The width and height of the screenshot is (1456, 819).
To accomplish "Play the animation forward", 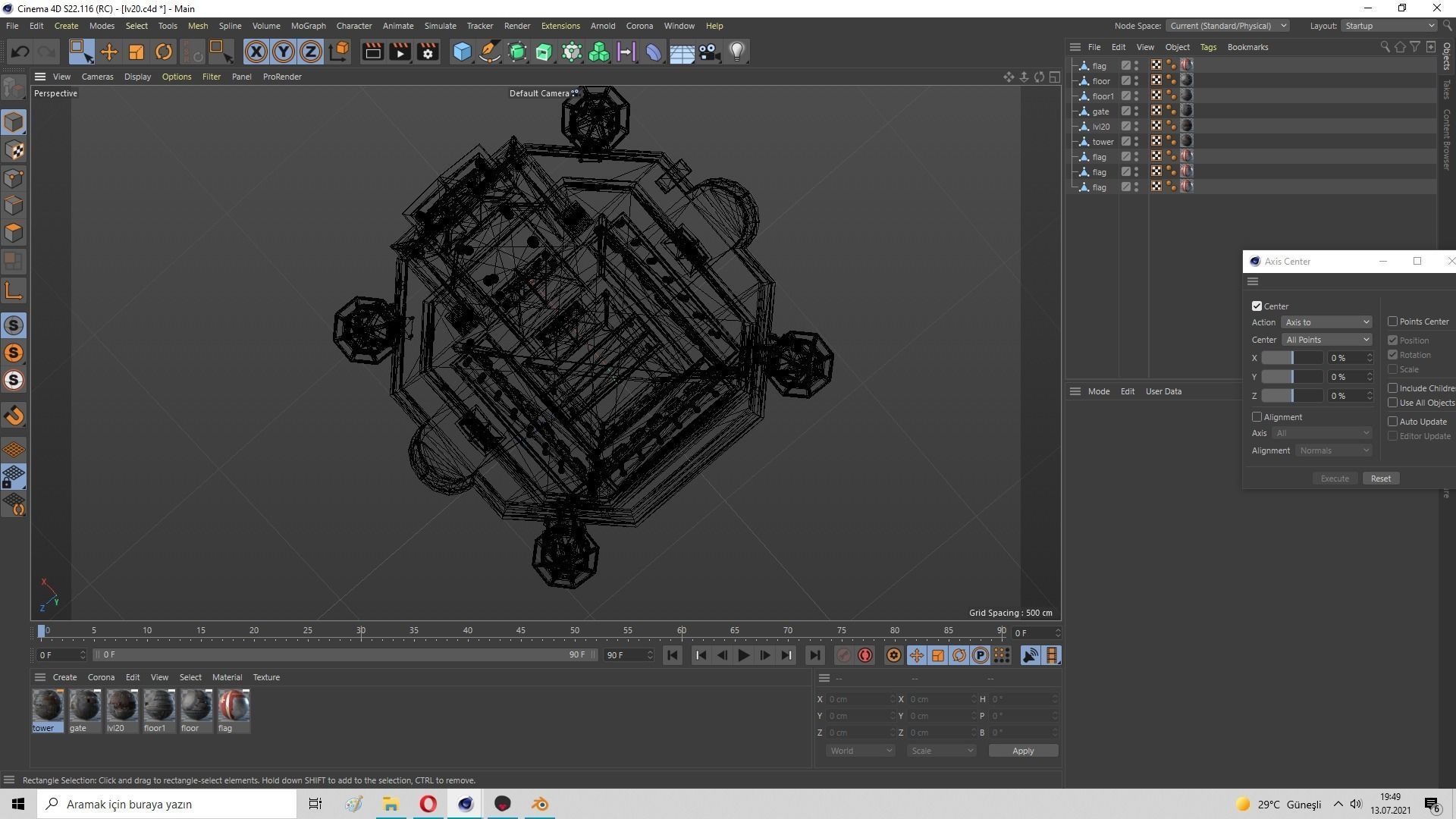I will pos(743,655).
